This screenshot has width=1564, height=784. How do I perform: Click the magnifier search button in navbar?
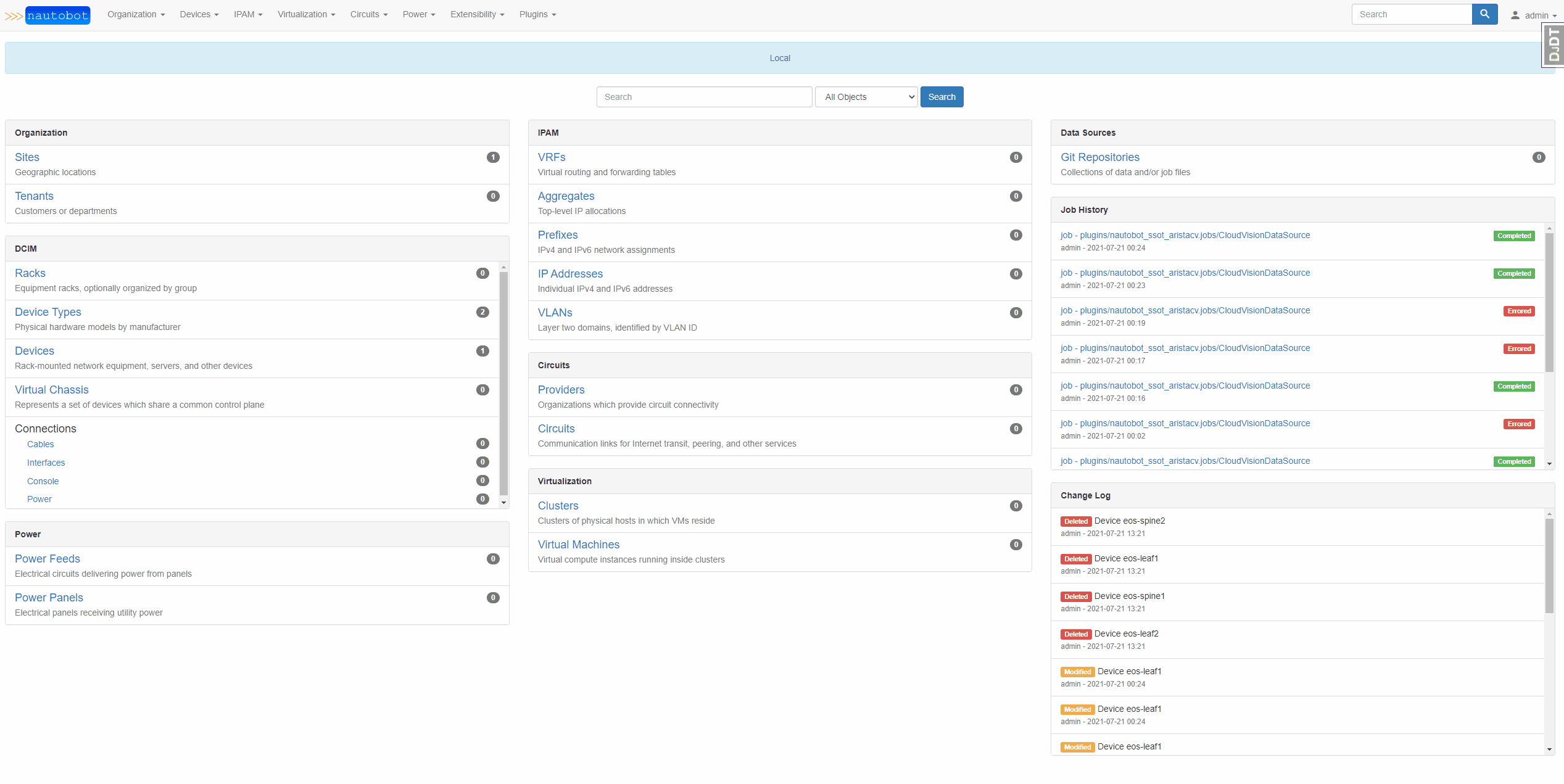point(1484,14)
